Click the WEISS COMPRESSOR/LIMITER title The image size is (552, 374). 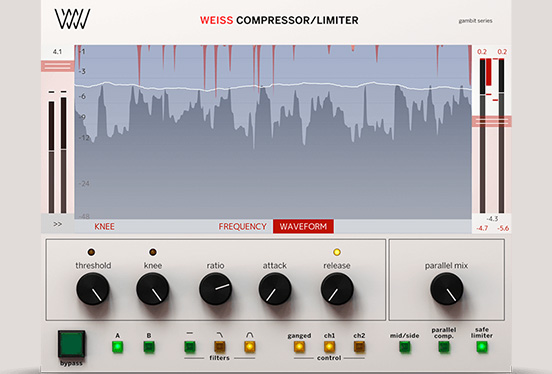279,20
